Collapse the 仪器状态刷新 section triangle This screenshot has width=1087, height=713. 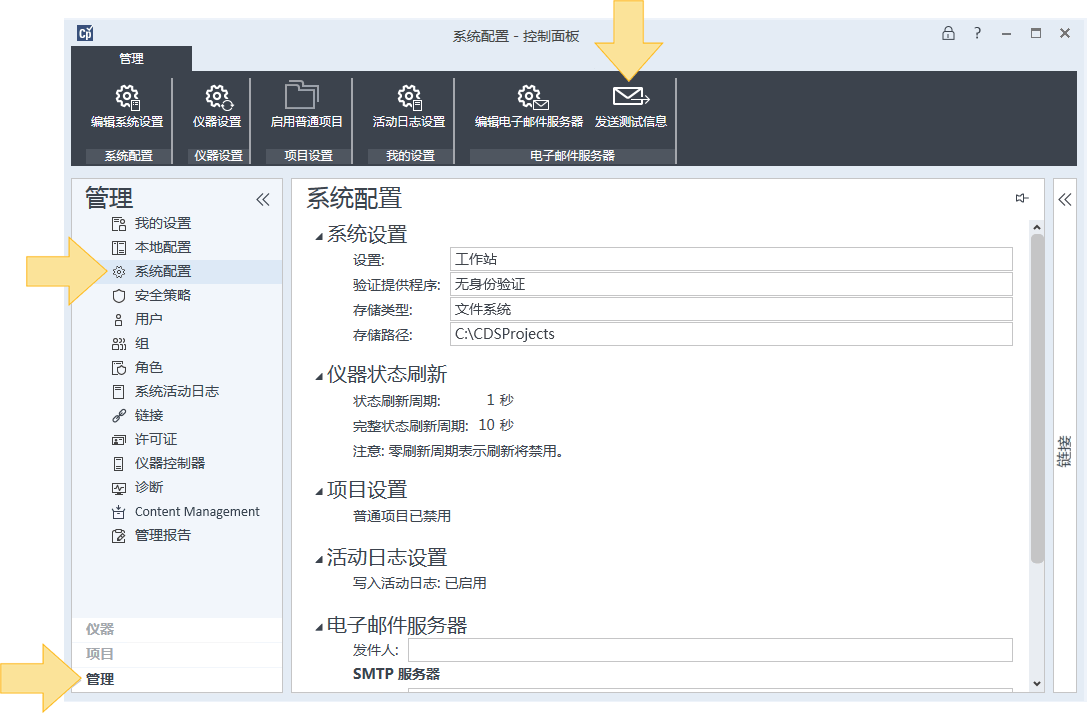pos(319,377)
